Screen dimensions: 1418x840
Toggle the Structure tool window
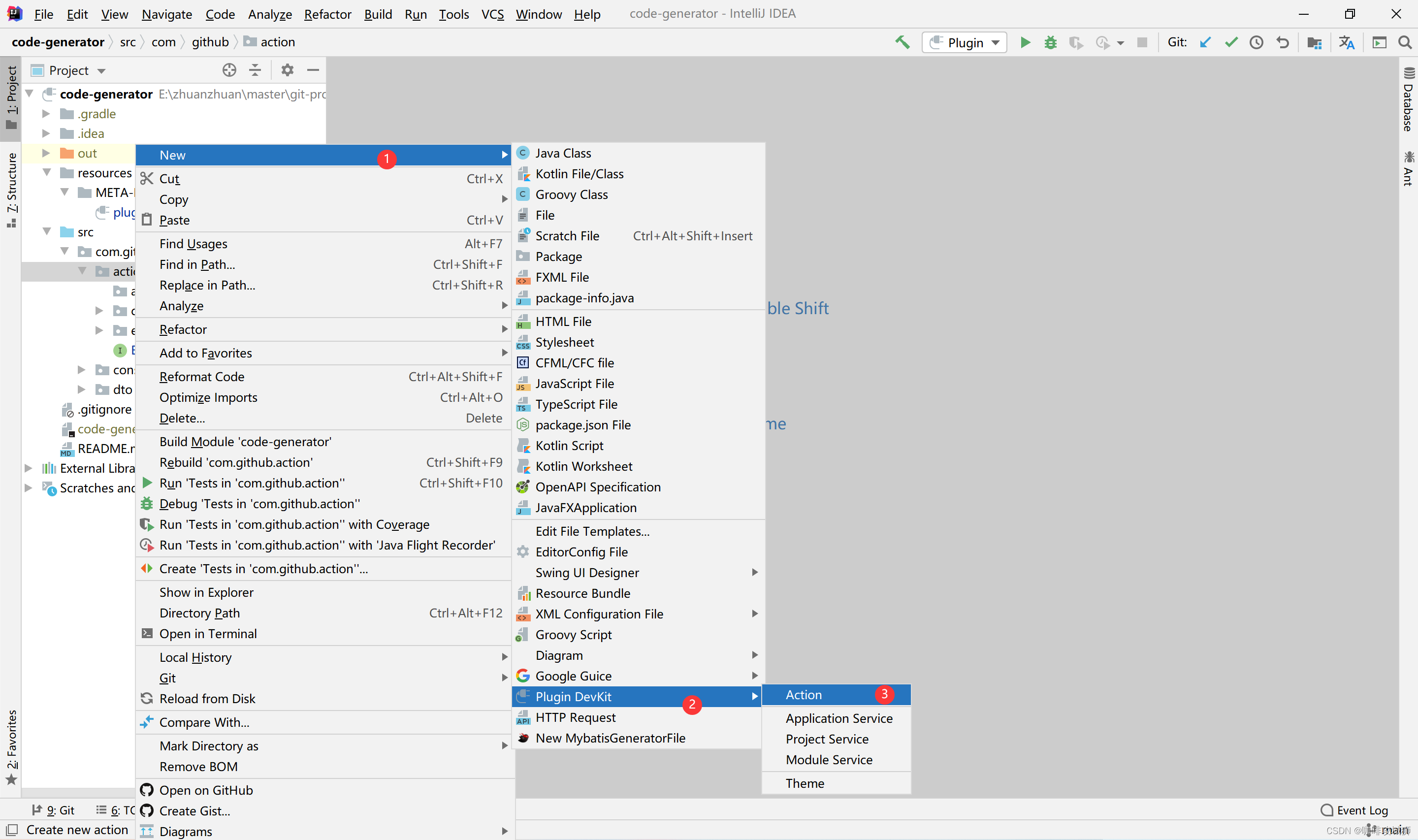pyautogui.click(x=11, y=190)
